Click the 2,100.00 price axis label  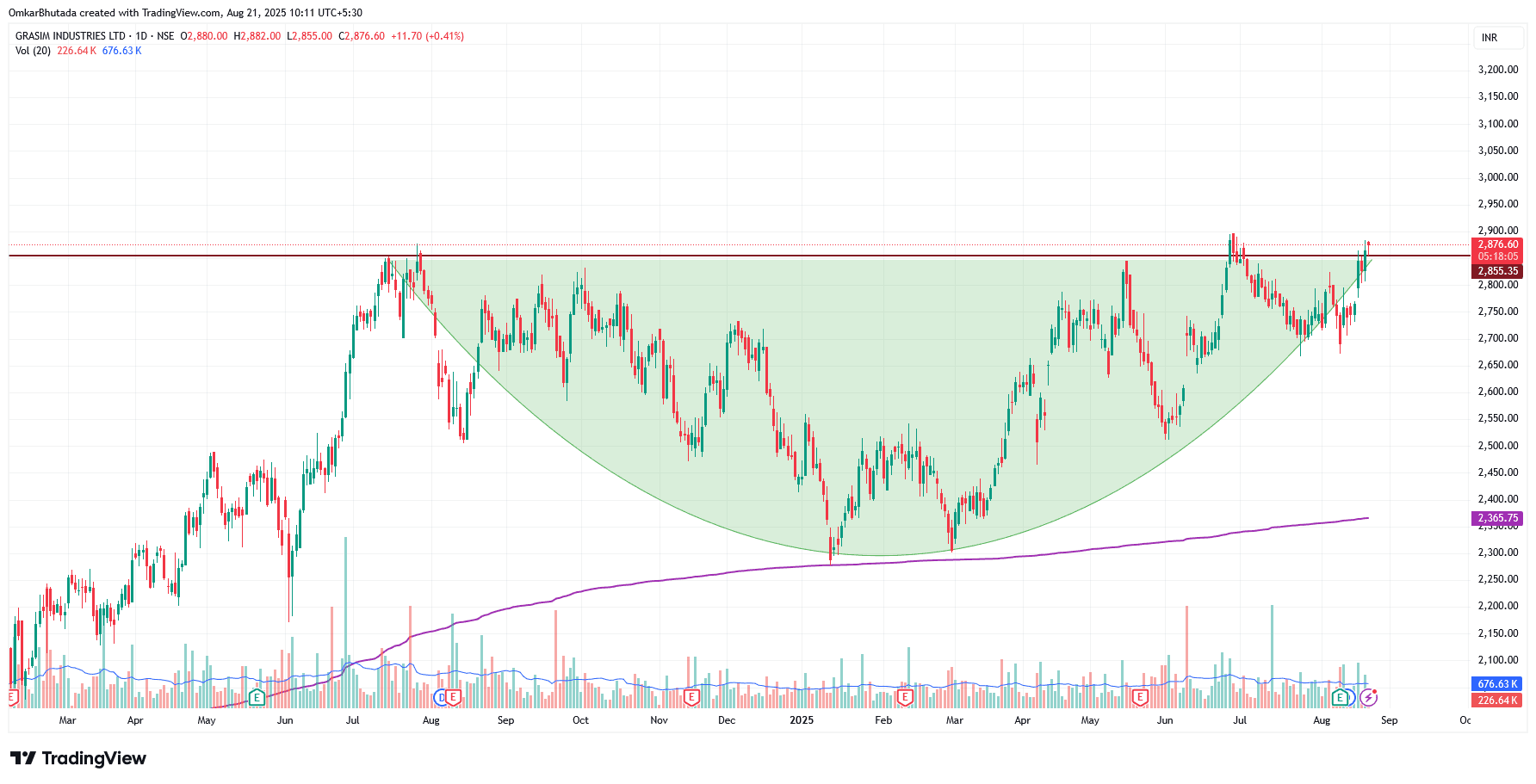[1498, 660]
